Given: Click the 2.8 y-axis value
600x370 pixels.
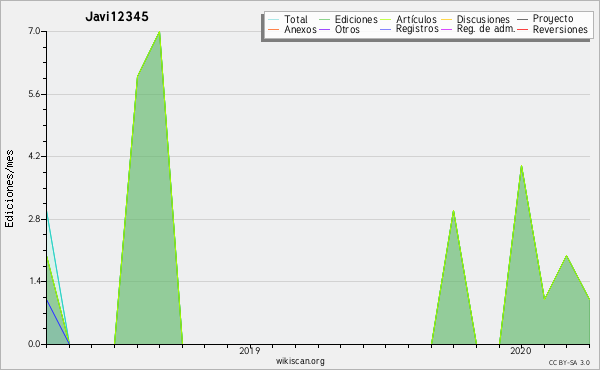Looking at the screenshot, I should [x=34, y=219].
